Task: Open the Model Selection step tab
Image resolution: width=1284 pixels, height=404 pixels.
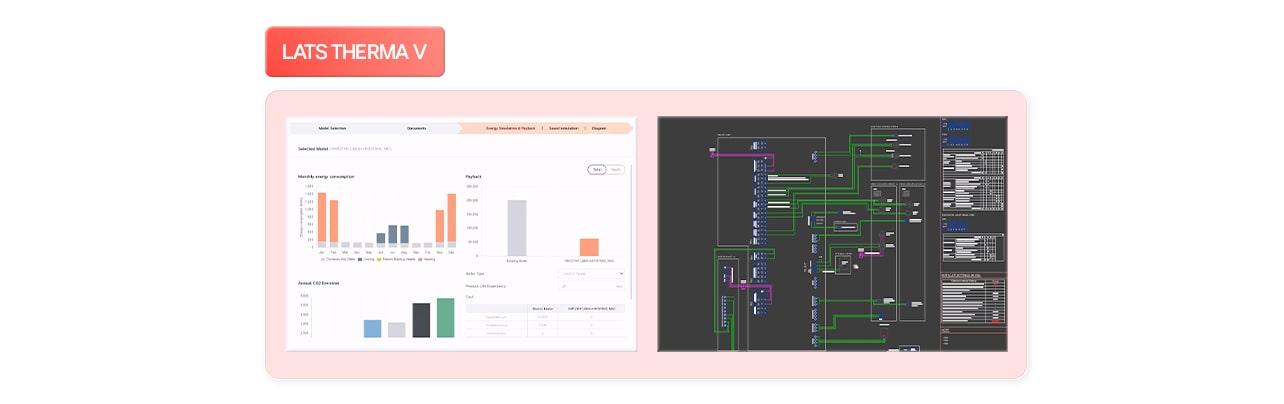Action: [x=332, y=128]
